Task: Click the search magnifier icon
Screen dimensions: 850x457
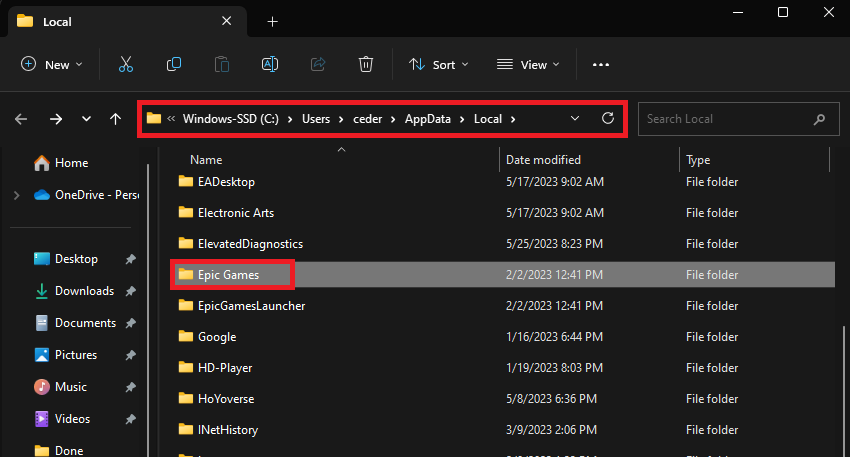Action: tap(820, 119)
